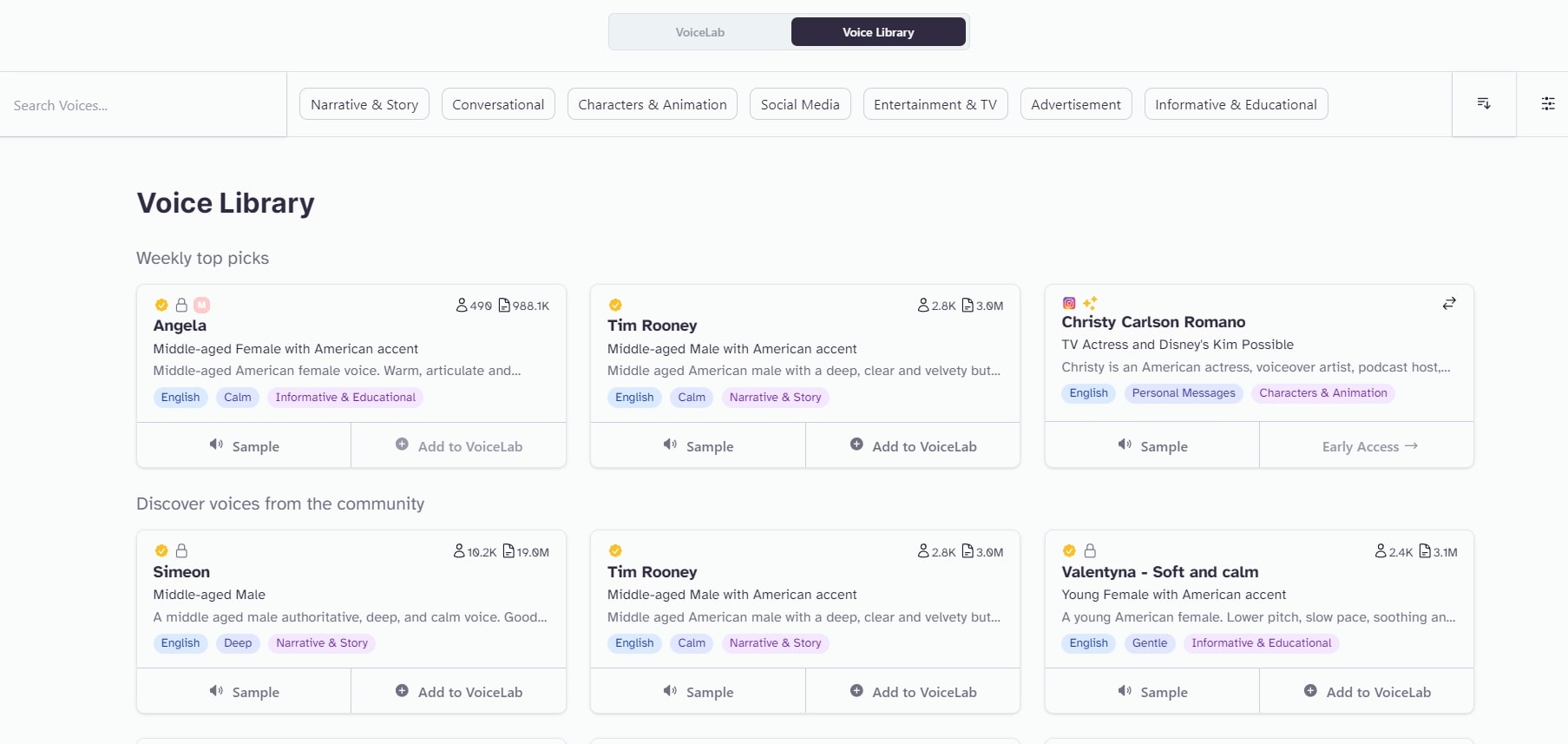The image size is (1568, 744).
Task: Filter by Entertainment & TV category
Action: tap(935, 104)
